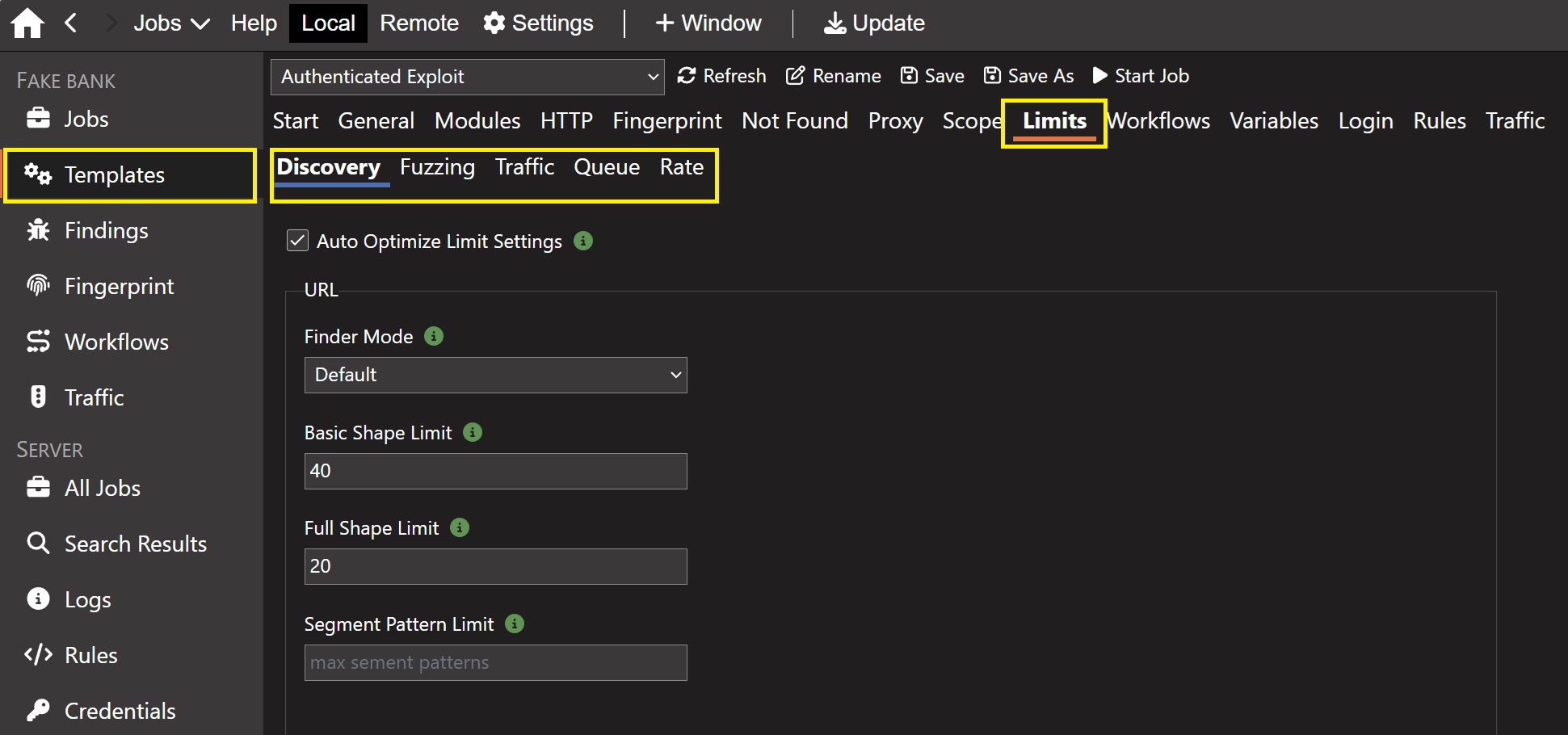This screenshot has width=1568, height=735.
Task: Click info icon beside Full Shape Limit
Action: [460, 527]
